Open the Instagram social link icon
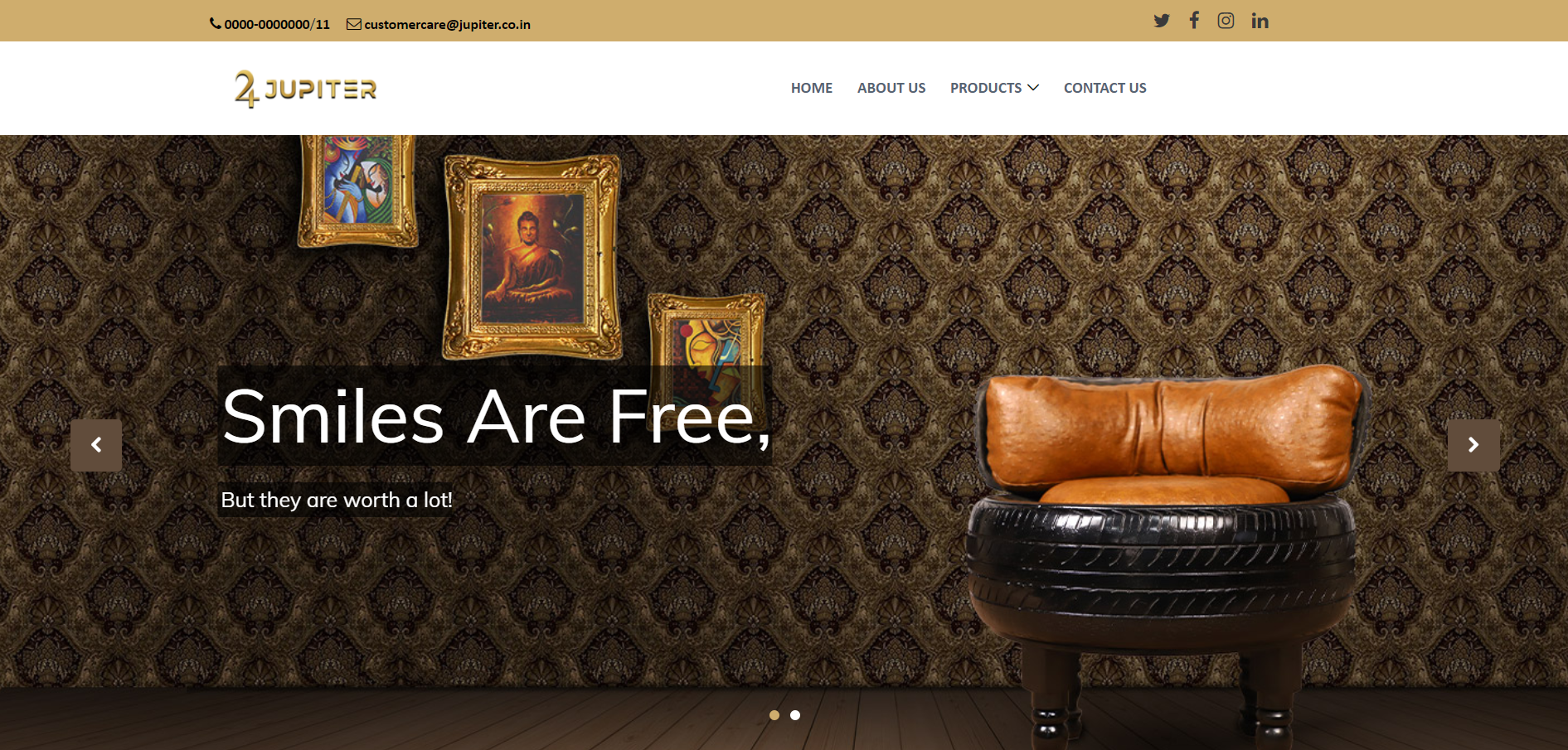 [x=1226, y=21]
